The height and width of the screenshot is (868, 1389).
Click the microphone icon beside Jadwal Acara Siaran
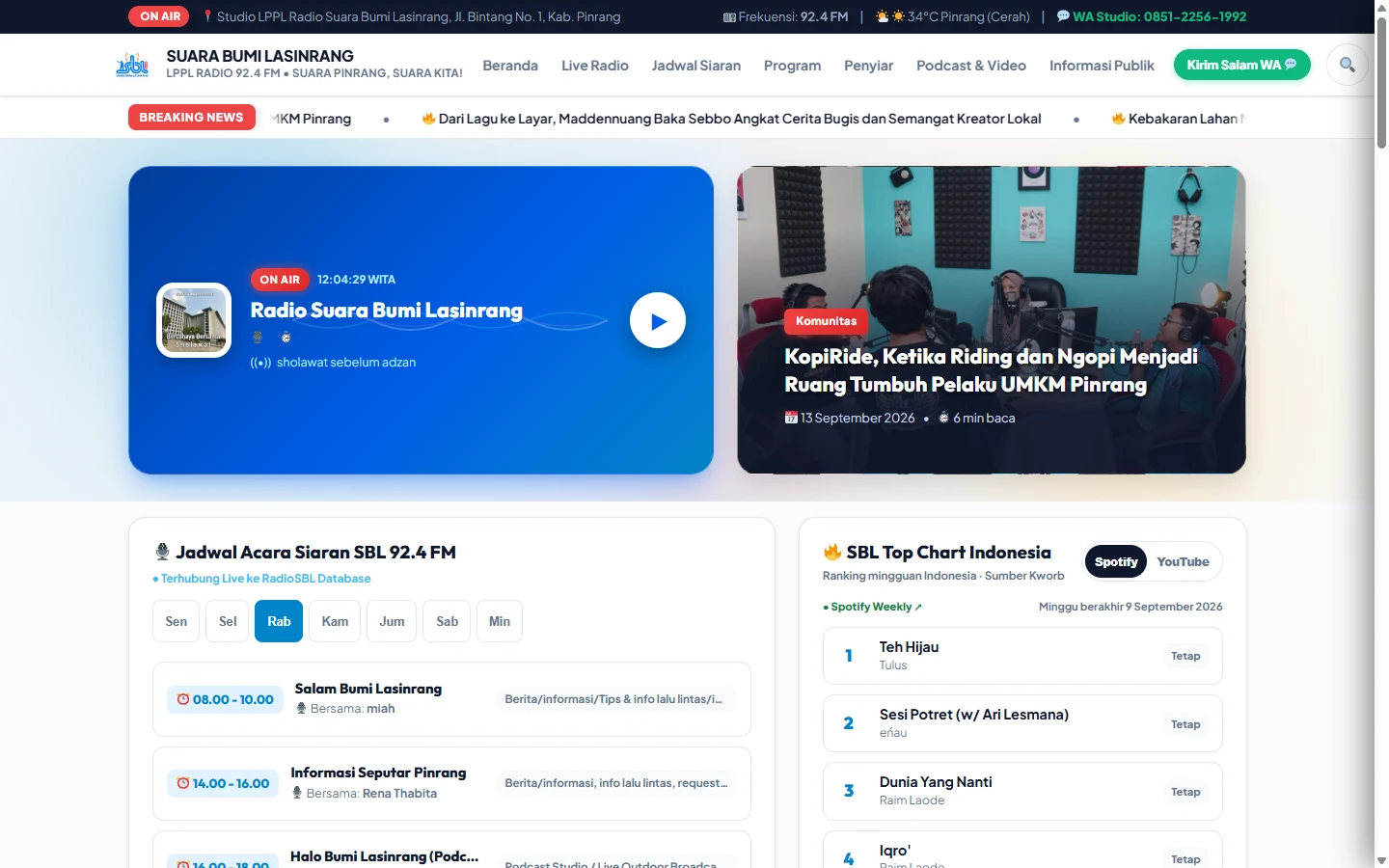(x=162, y=552)
